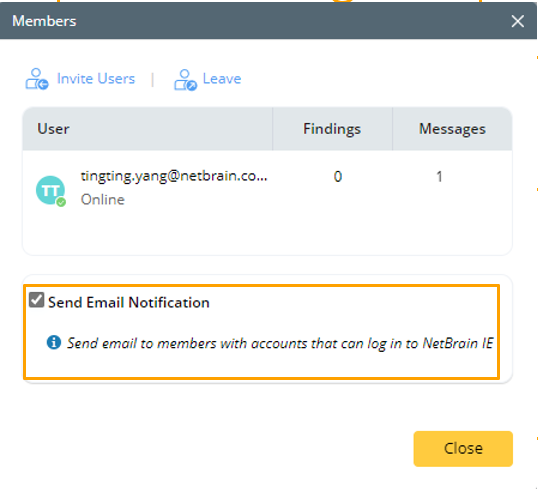Image resolution: width=538 pixels, height=489 pixels.
Task: Click the Leave person icon
Action: (185, 80)
